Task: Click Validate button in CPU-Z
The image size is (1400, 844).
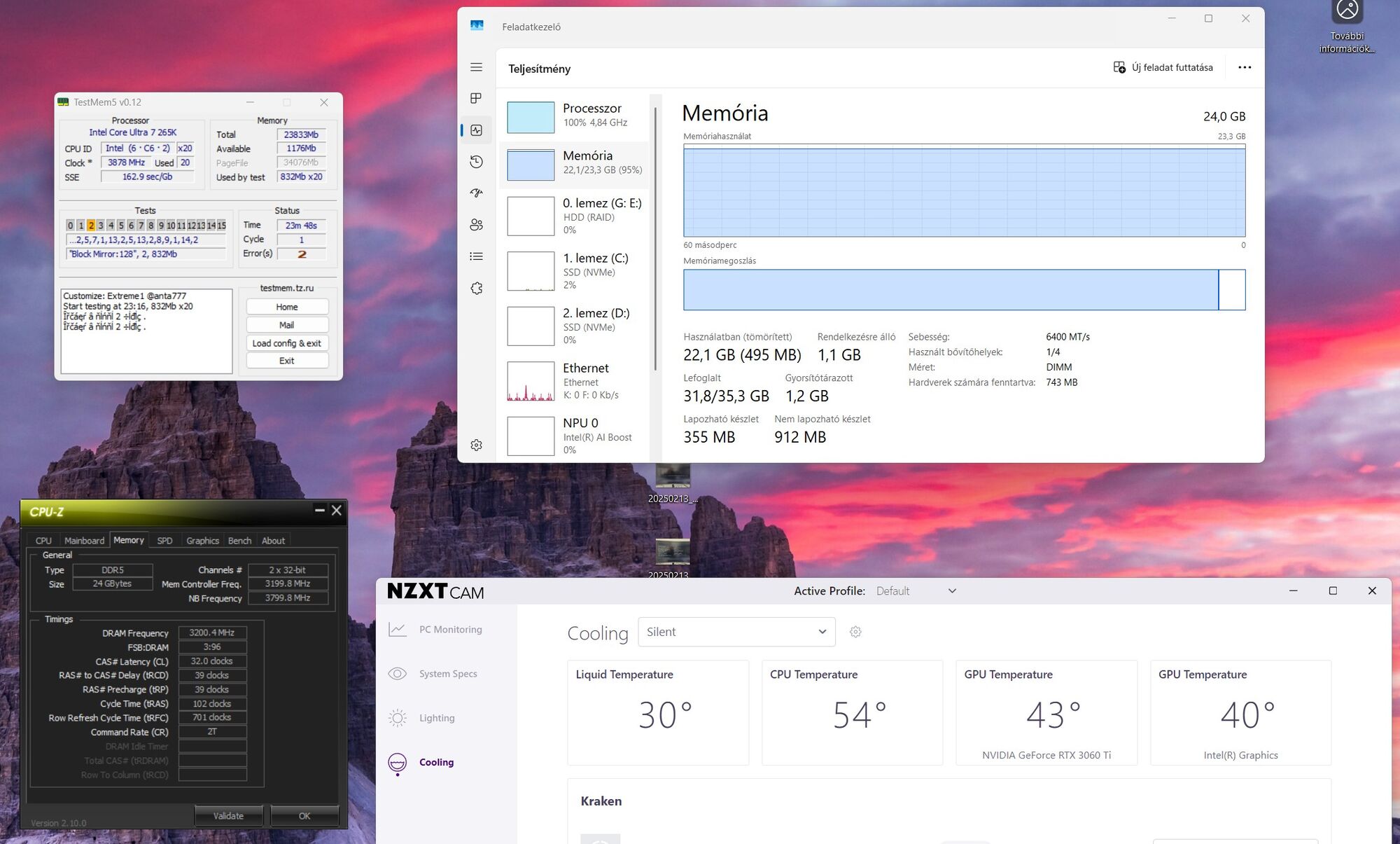Action: [228, 816]
